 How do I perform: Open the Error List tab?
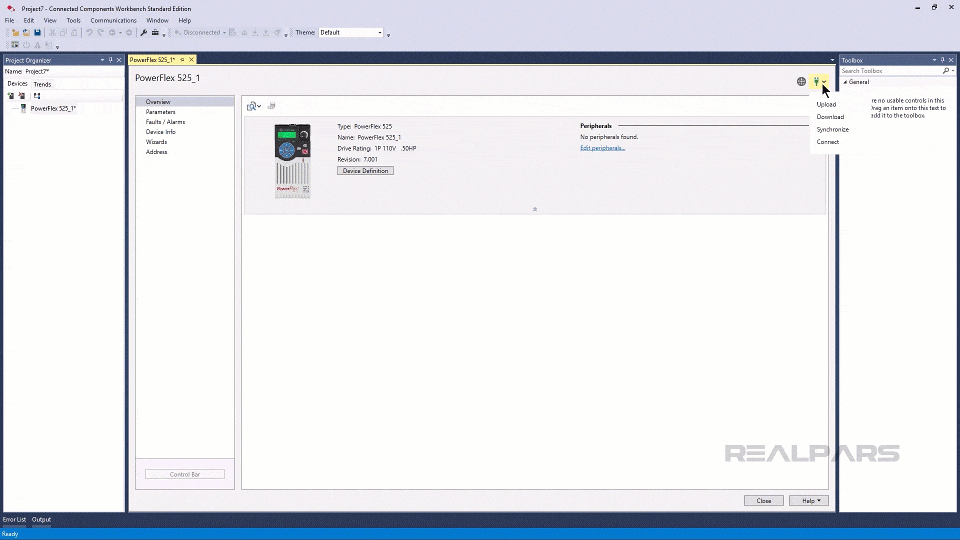click(14, 520)
